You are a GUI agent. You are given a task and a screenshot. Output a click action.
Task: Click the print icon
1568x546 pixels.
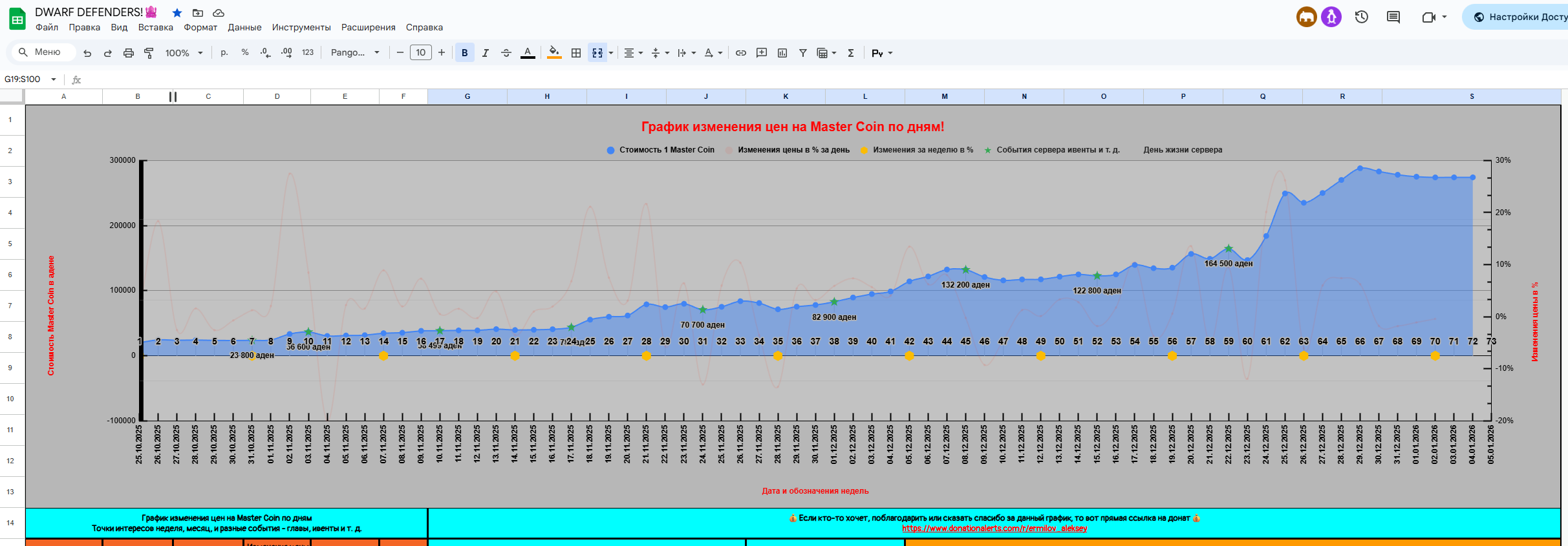(x=128, y=53)
